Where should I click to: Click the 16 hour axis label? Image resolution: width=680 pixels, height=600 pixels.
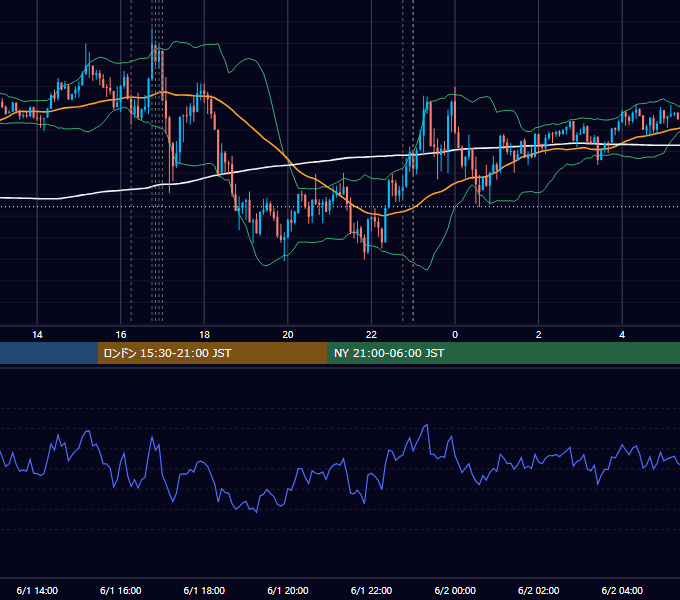(x=121, y=335)
